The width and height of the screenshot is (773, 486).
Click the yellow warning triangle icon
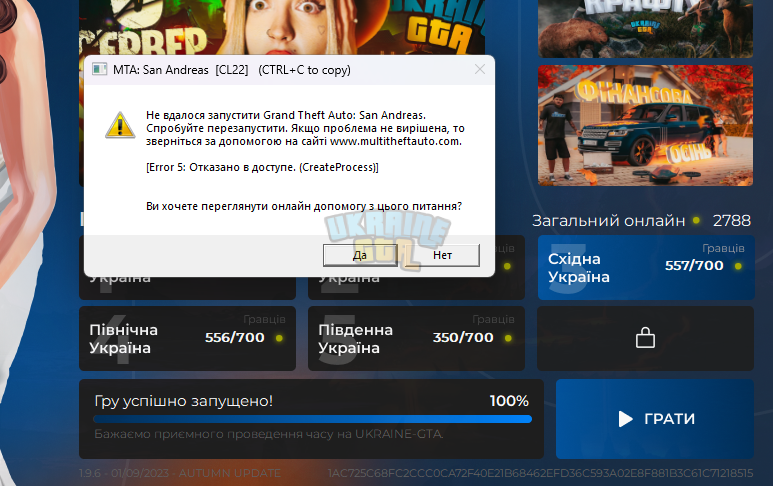[x=120, y=125]
